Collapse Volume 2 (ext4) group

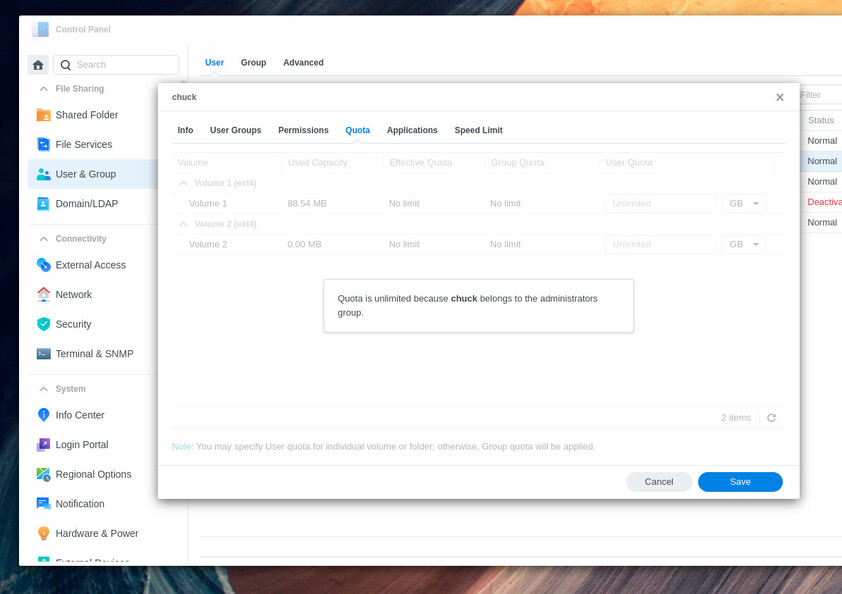coord(183,224)
